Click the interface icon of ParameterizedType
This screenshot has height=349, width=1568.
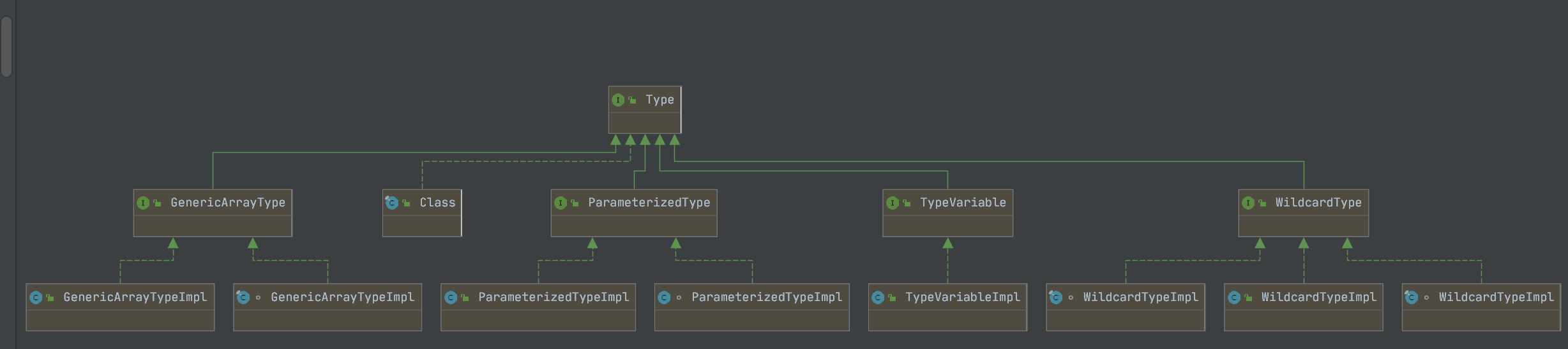[561, 203]
